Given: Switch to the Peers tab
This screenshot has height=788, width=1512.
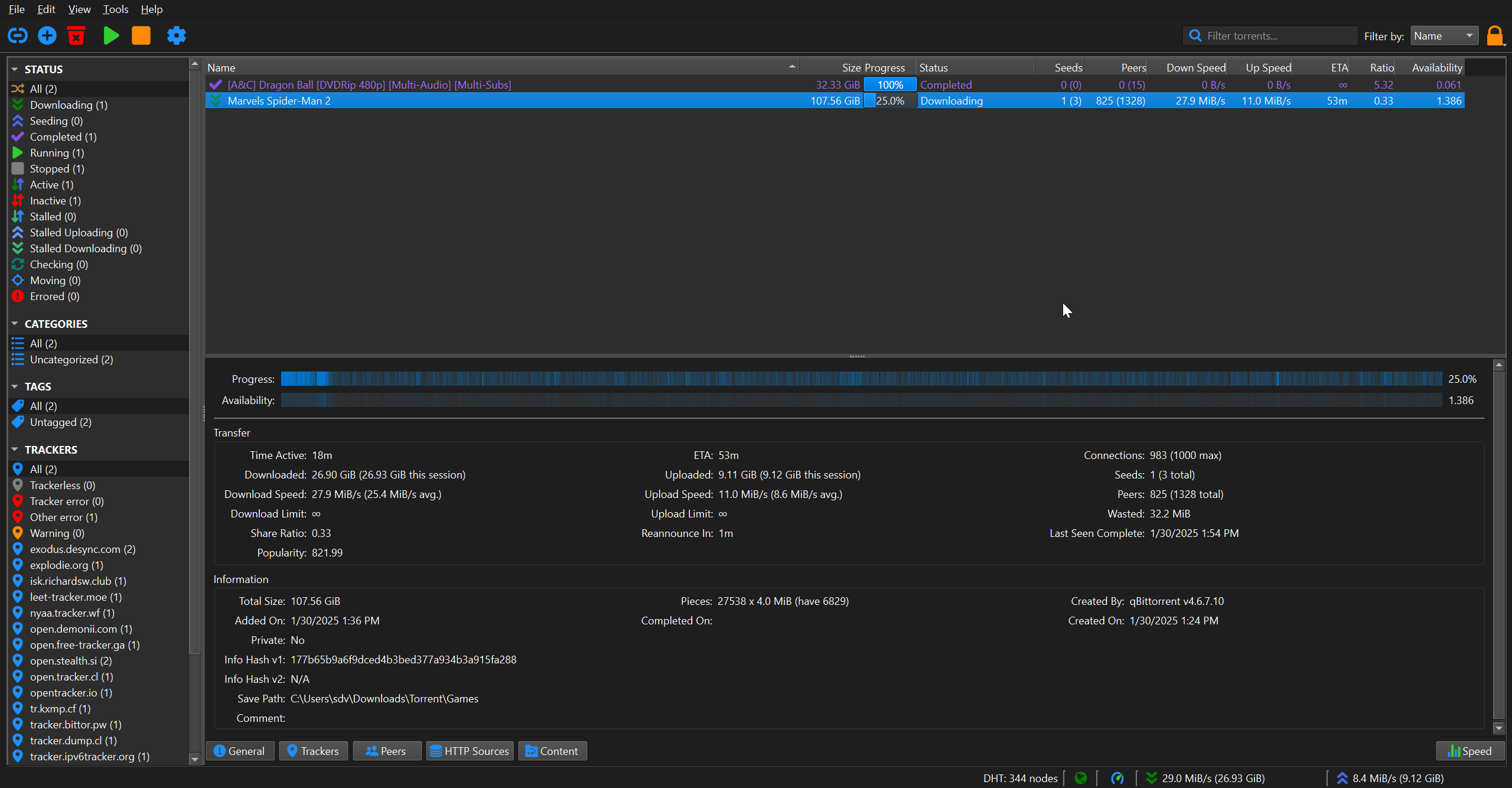Looking at the screenshot, I should coord(387,751).
